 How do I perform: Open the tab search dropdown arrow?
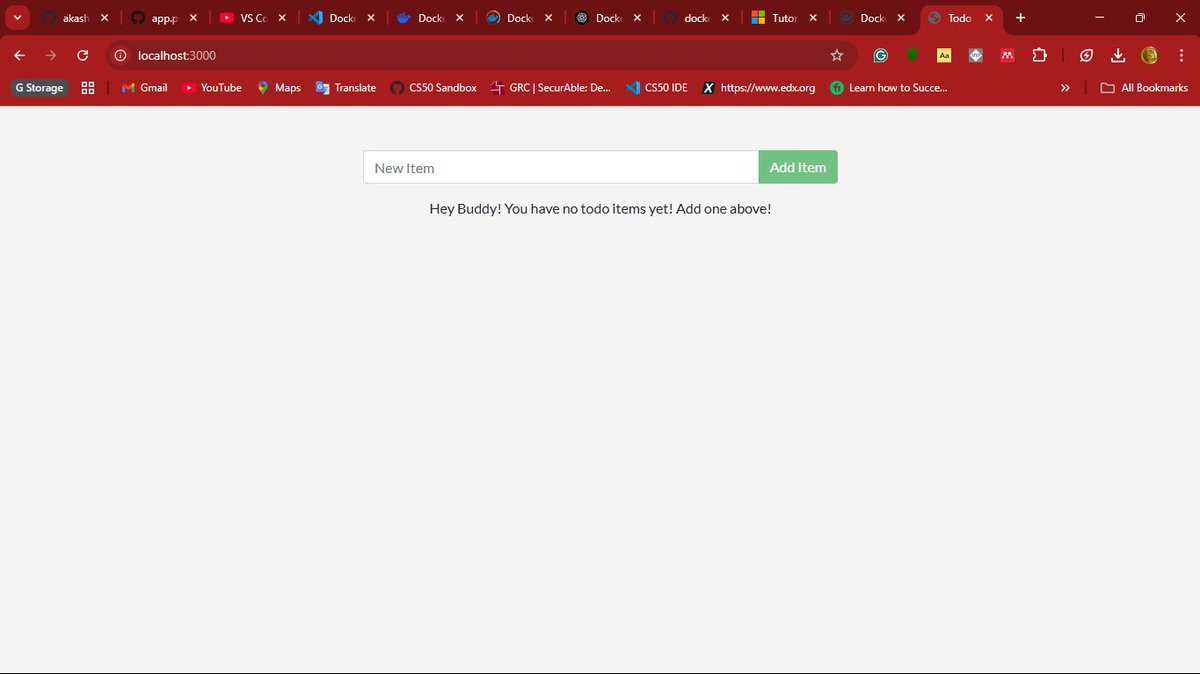pyautogui.click(x=17, y=18)
